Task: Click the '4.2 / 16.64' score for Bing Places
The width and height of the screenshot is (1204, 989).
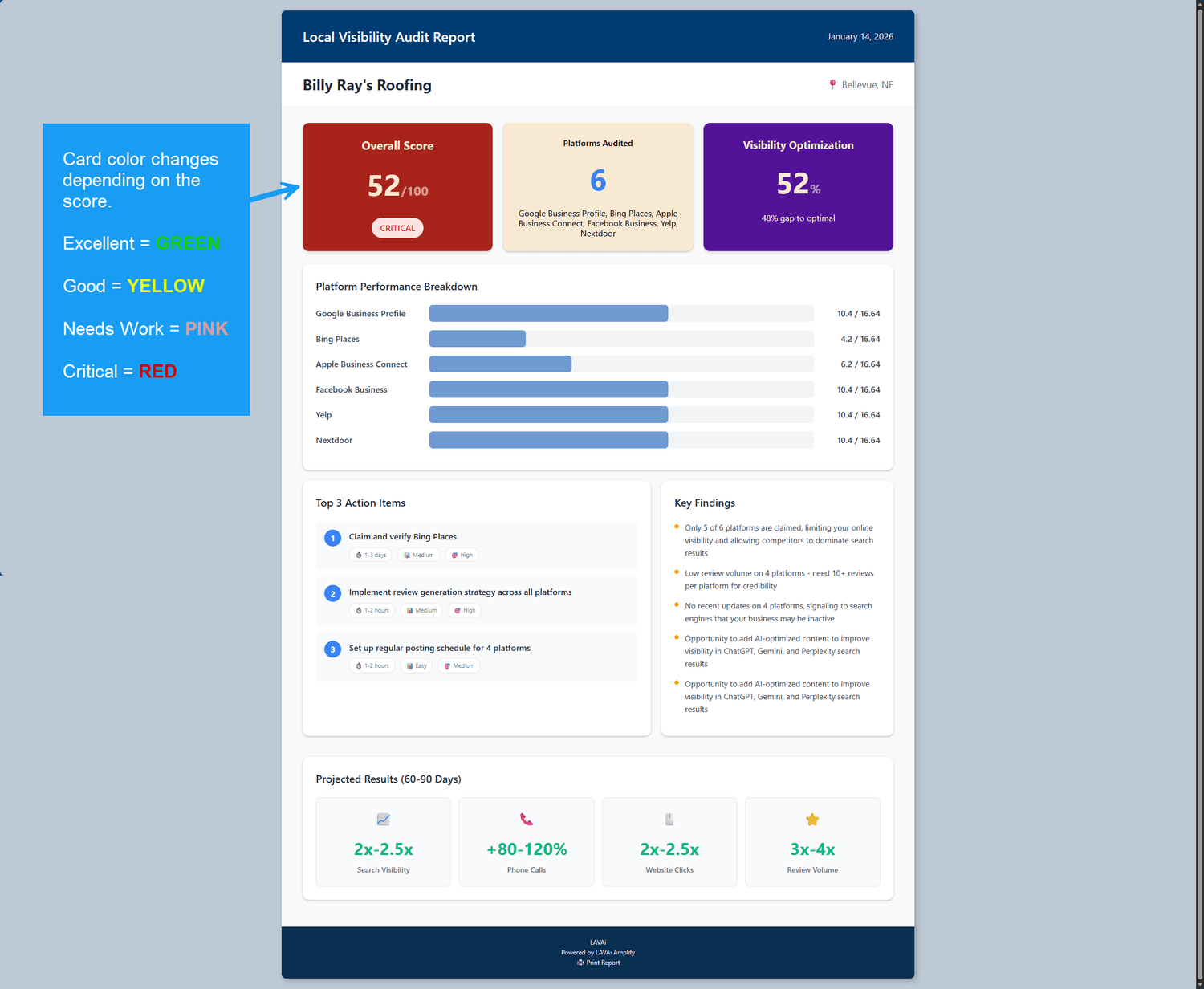Action: click(x=860, y=339)
